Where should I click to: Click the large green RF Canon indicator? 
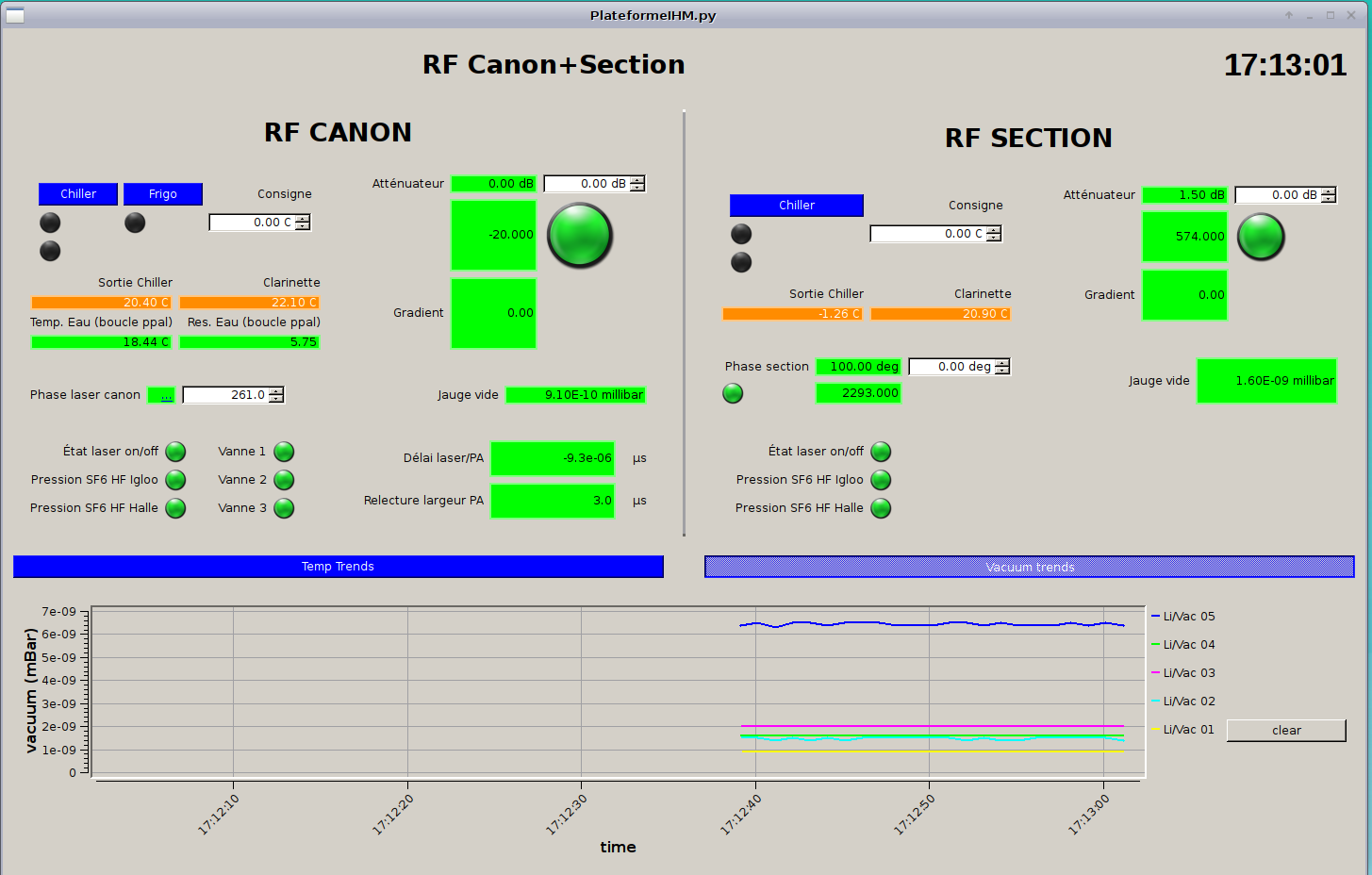point(580,235)
